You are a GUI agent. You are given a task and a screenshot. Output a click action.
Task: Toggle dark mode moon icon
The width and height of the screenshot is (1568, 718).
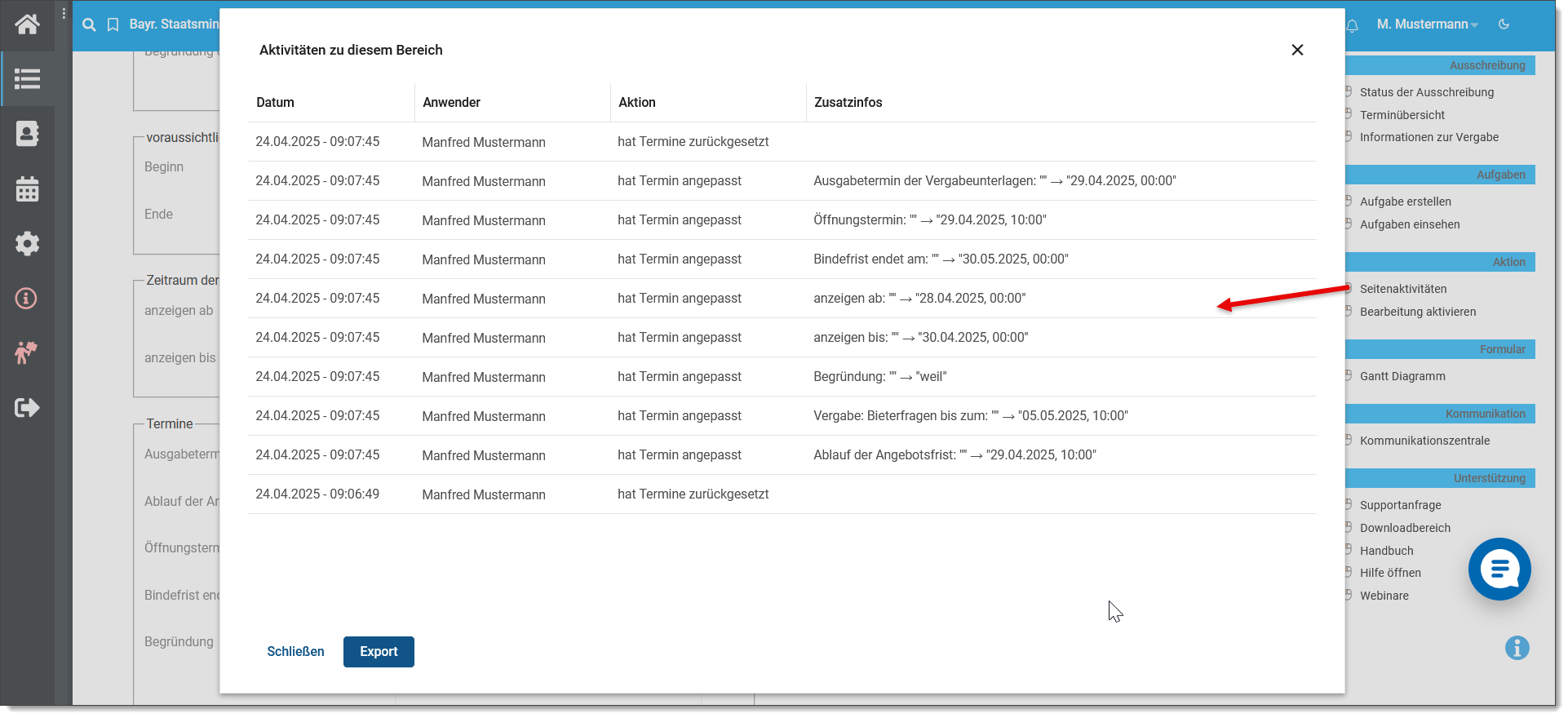click(x=1504, y=24)
